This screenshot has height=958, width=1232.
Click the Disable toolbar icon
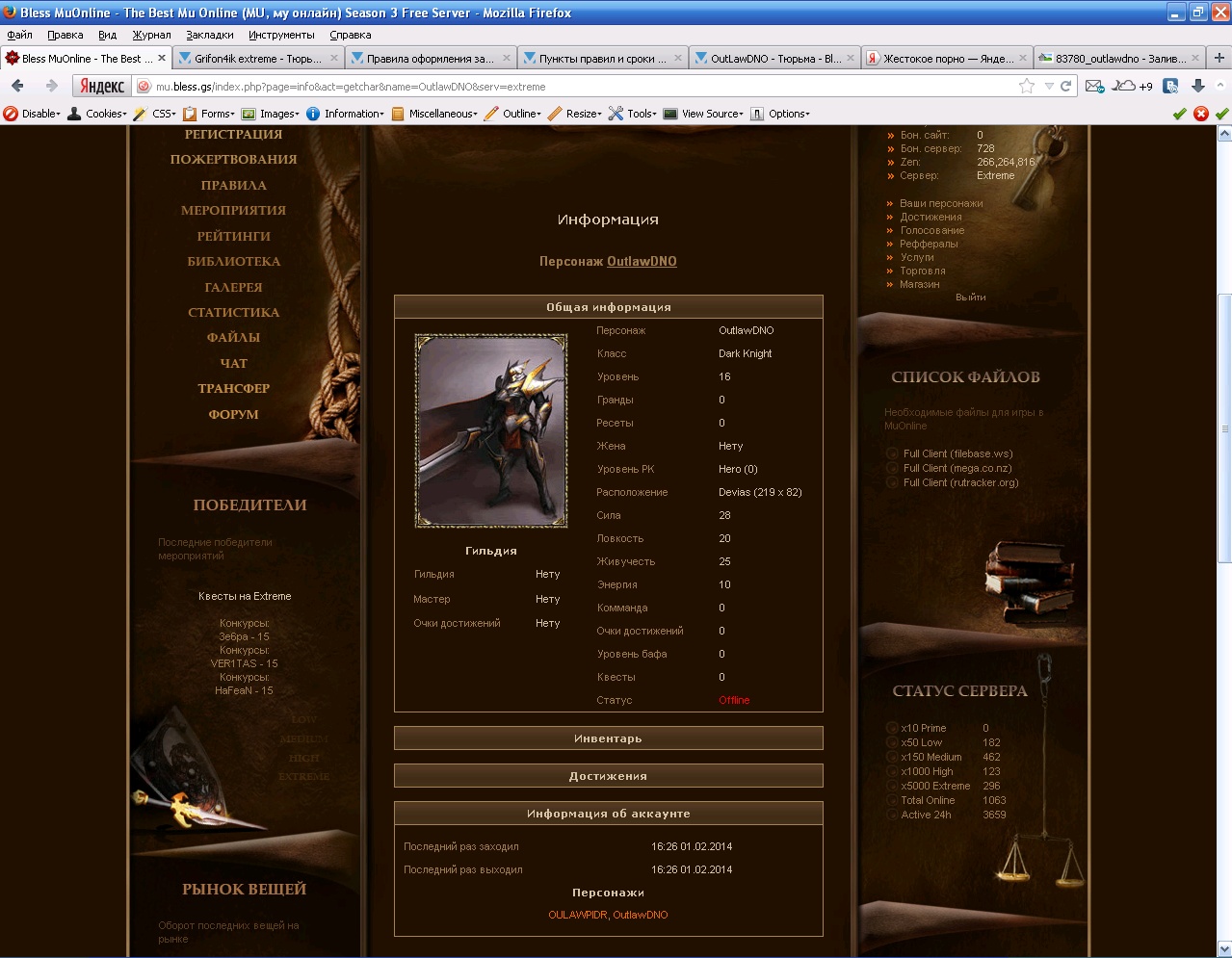pyautogui.click(x=11, y=114)
